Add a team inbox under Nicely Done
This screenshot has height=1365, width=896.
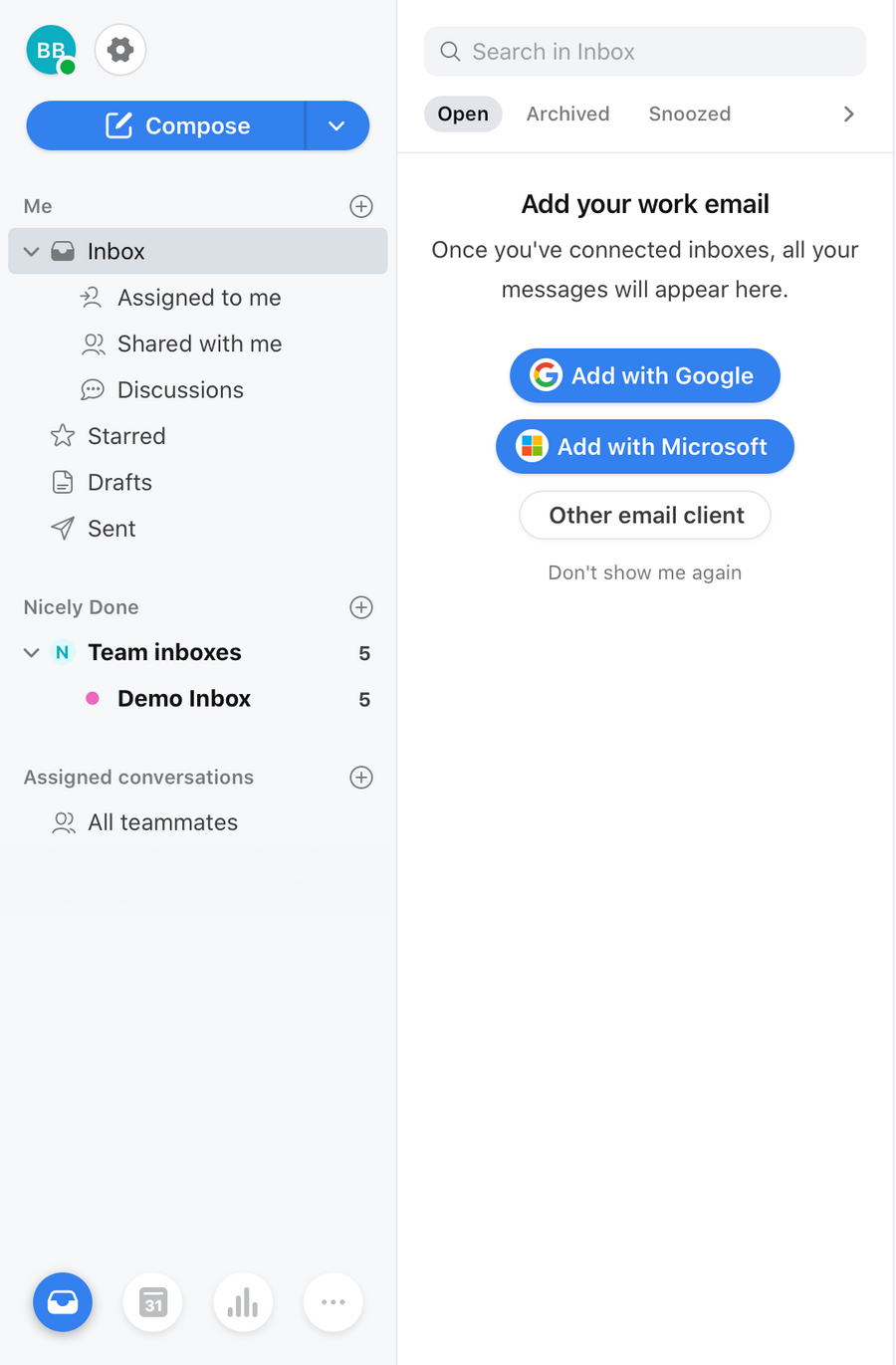[360, 607]
